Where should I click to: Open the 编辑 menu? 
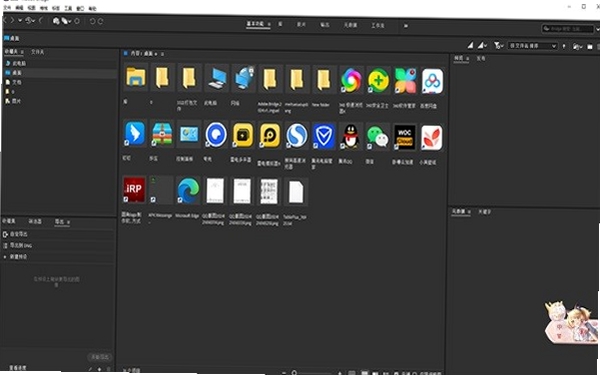pyautogui.click(x=19, y=8)
